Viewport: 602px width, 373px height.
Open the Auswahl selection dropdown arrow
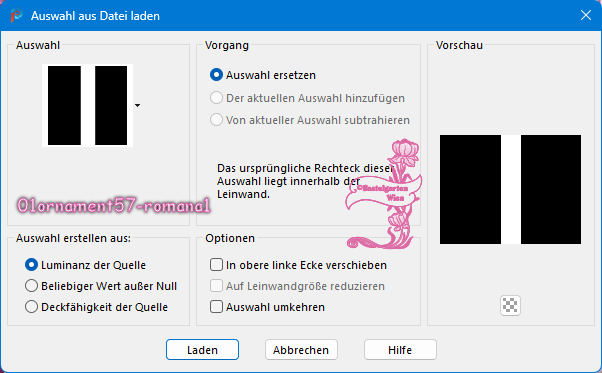coord(137,106)
